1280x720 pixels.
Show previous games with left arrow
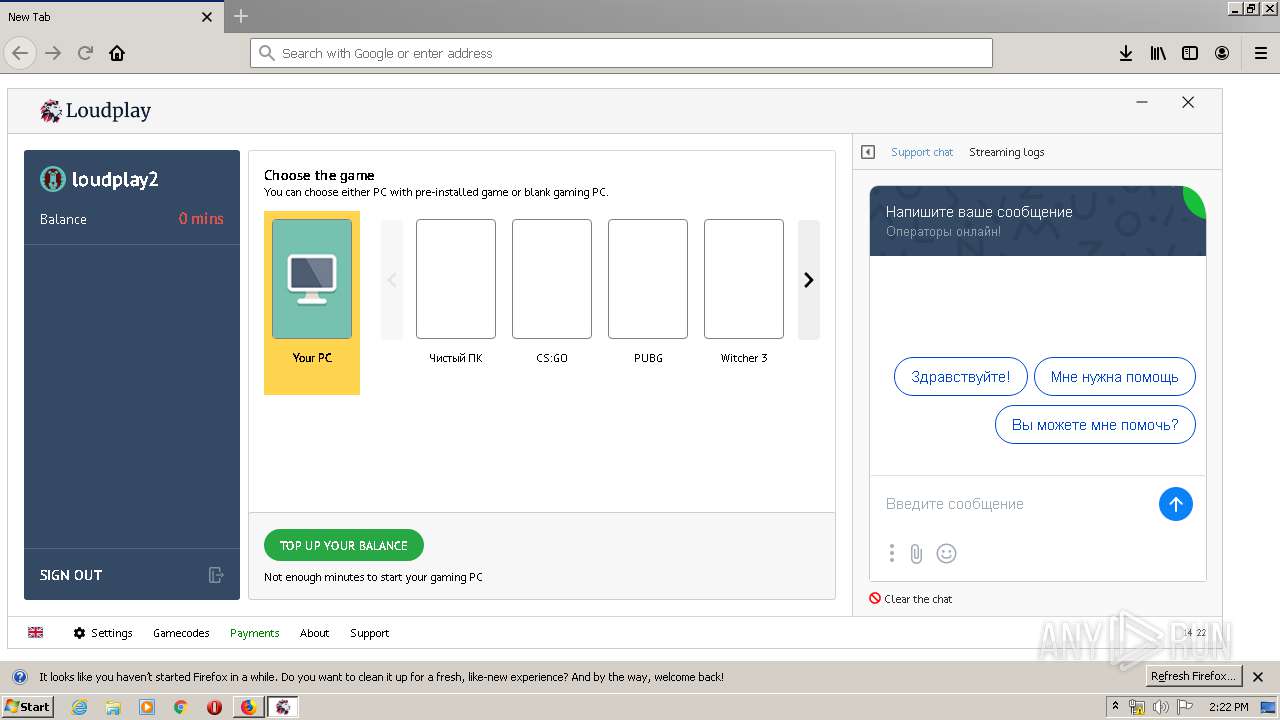click(x=392, y=280)
